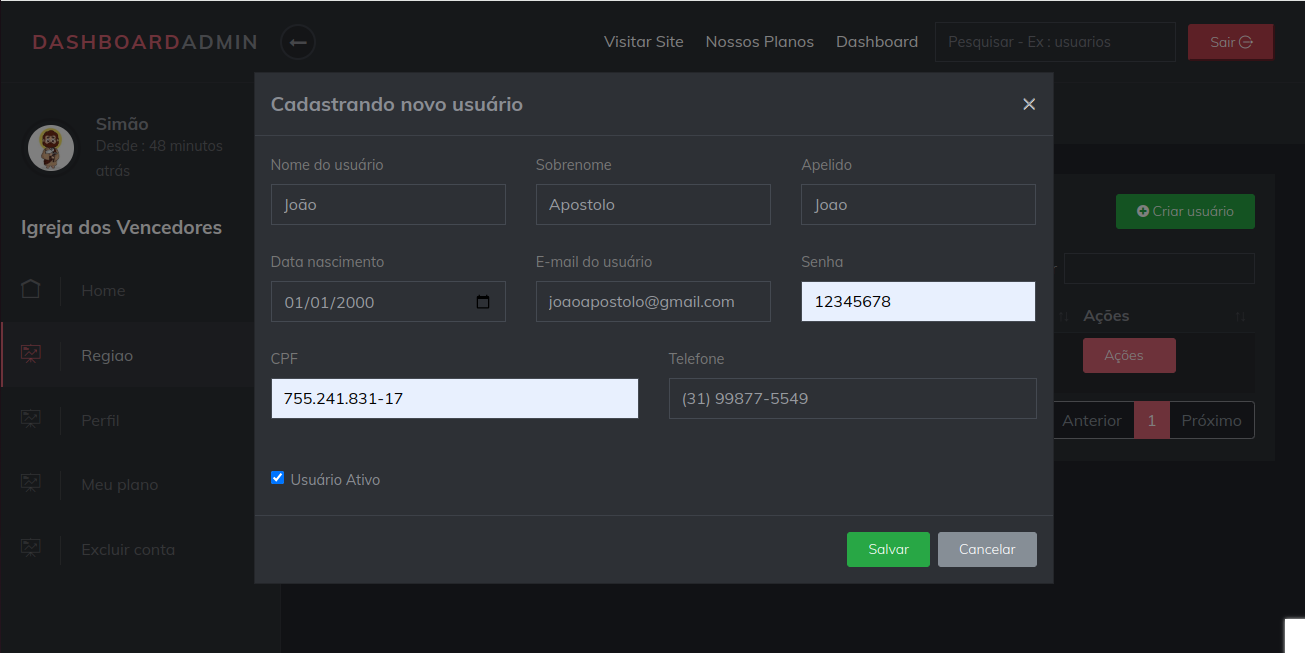Image resolution: width=1305 pixels, height=653 pixels.
Task: Click the Sair logout button
Action: click(1230, 42)
